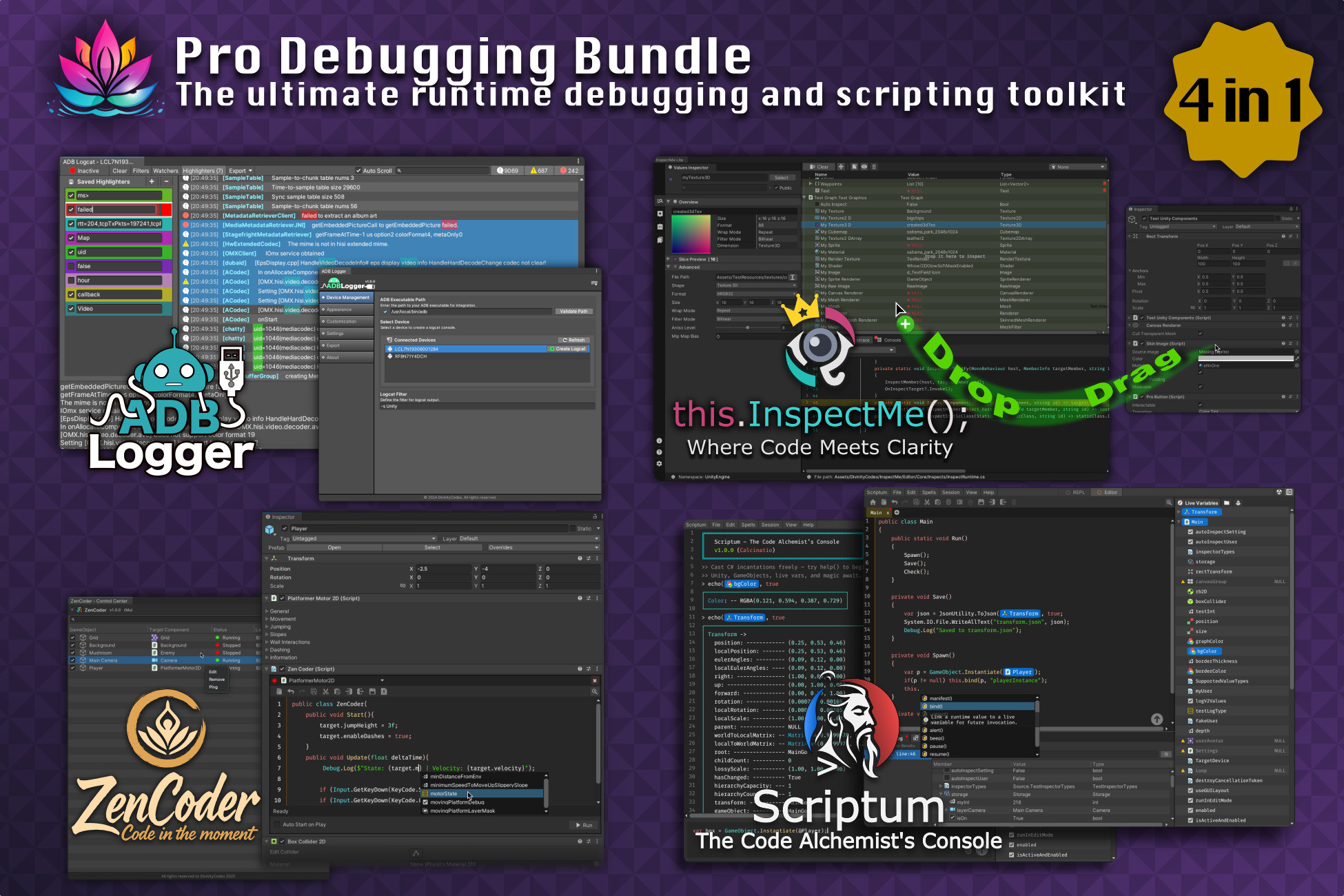Click the plus icon beside Saved Highlighters
This screenshot has width=1344, height=896.
(152, 181)
